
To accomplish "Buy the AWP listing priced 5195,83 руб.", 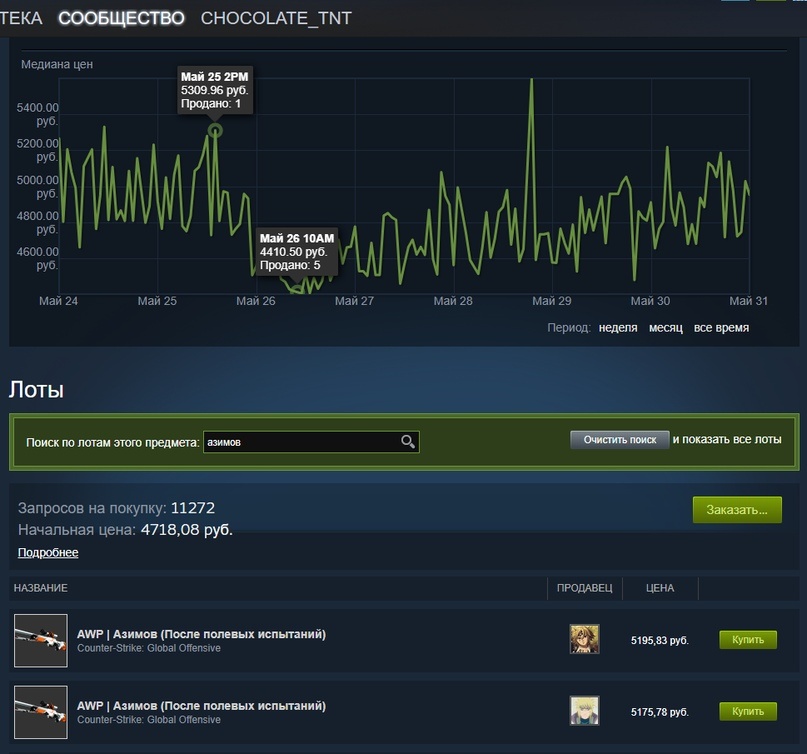I will tap(748, 640).
